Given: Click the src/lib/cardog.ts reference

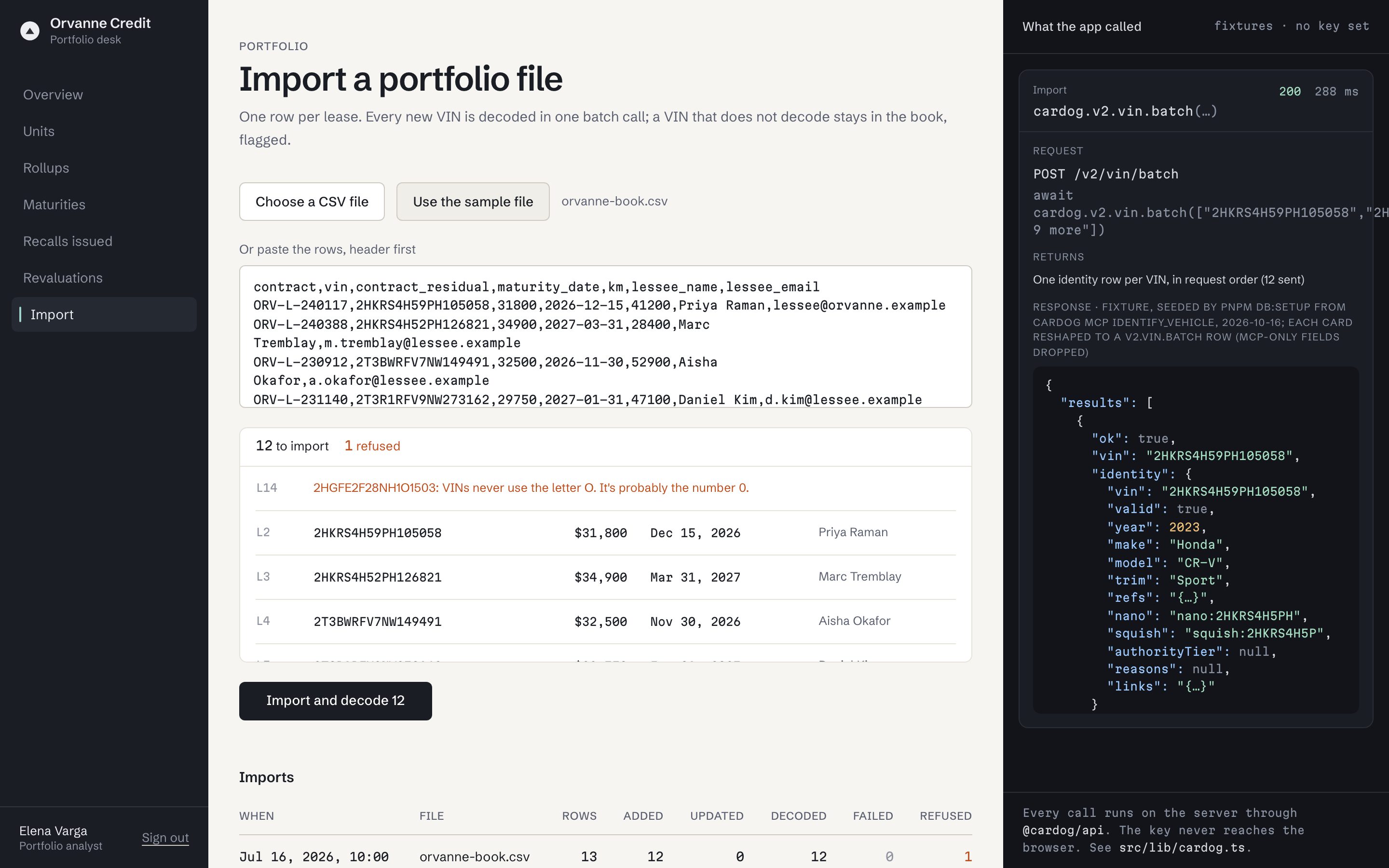Looking at the screenshot, I should pyautogui.click(x=1182, y=848).
